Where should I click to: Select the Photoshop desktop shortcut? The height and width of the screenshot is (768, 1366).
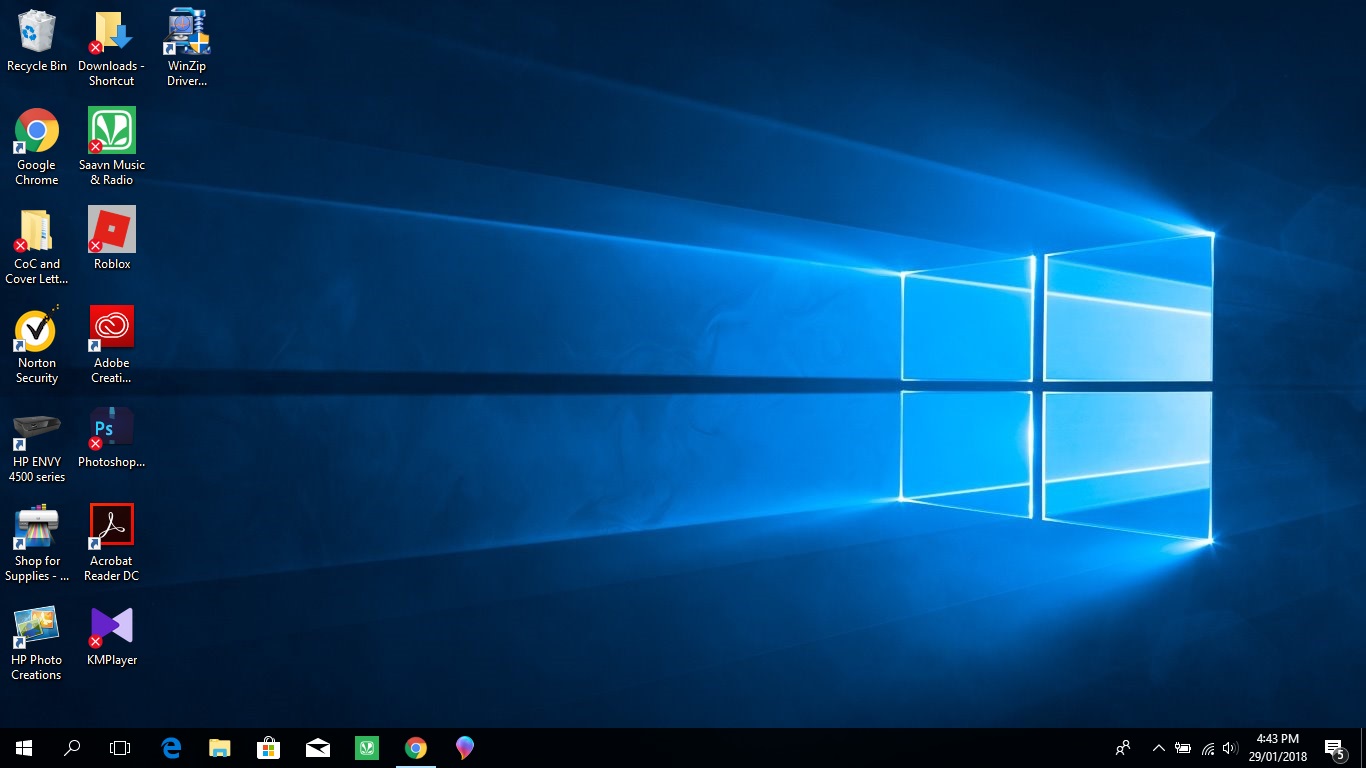(112, 437)
